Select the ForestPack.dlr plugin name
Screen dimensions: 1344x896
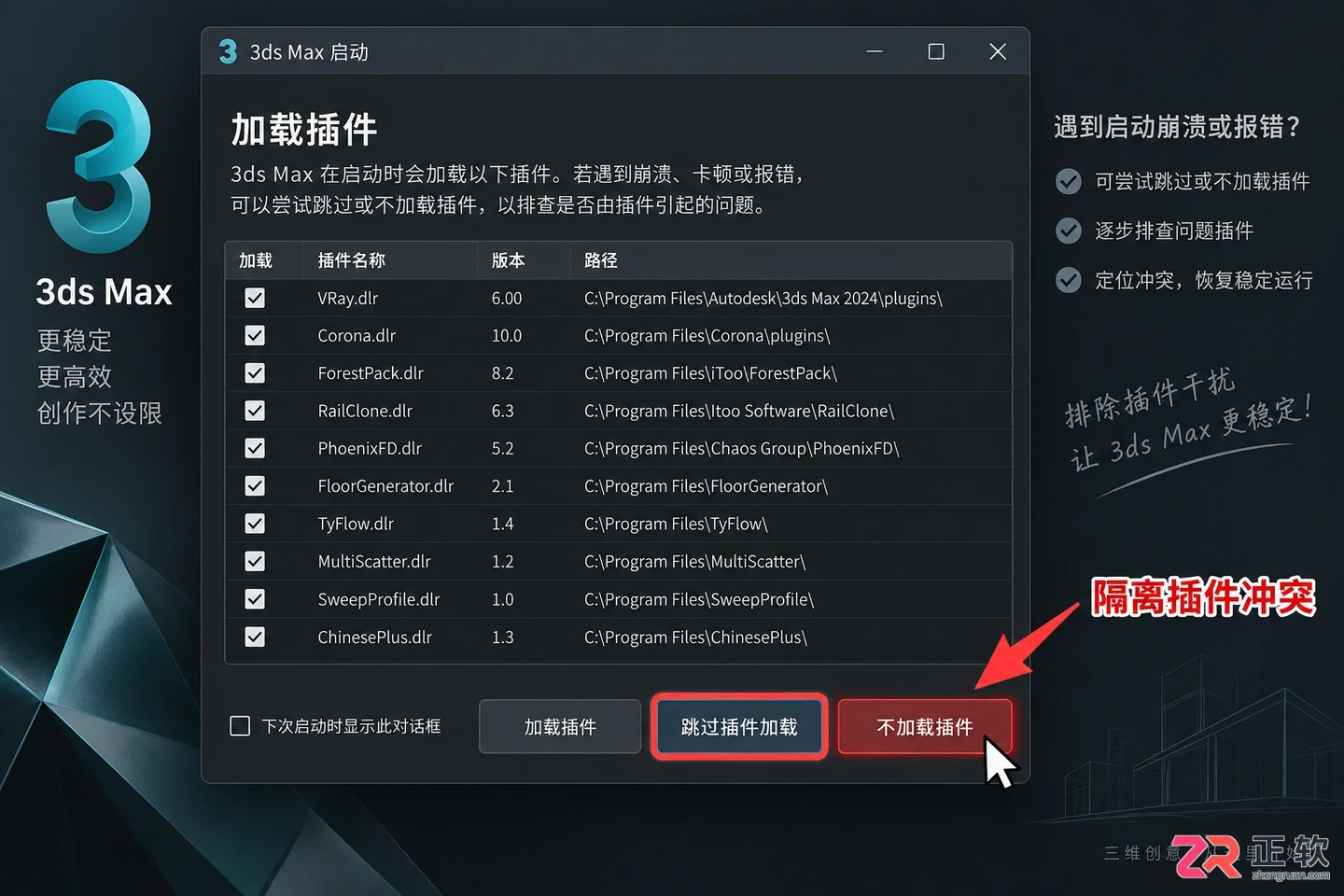click(x=371, y=373)
